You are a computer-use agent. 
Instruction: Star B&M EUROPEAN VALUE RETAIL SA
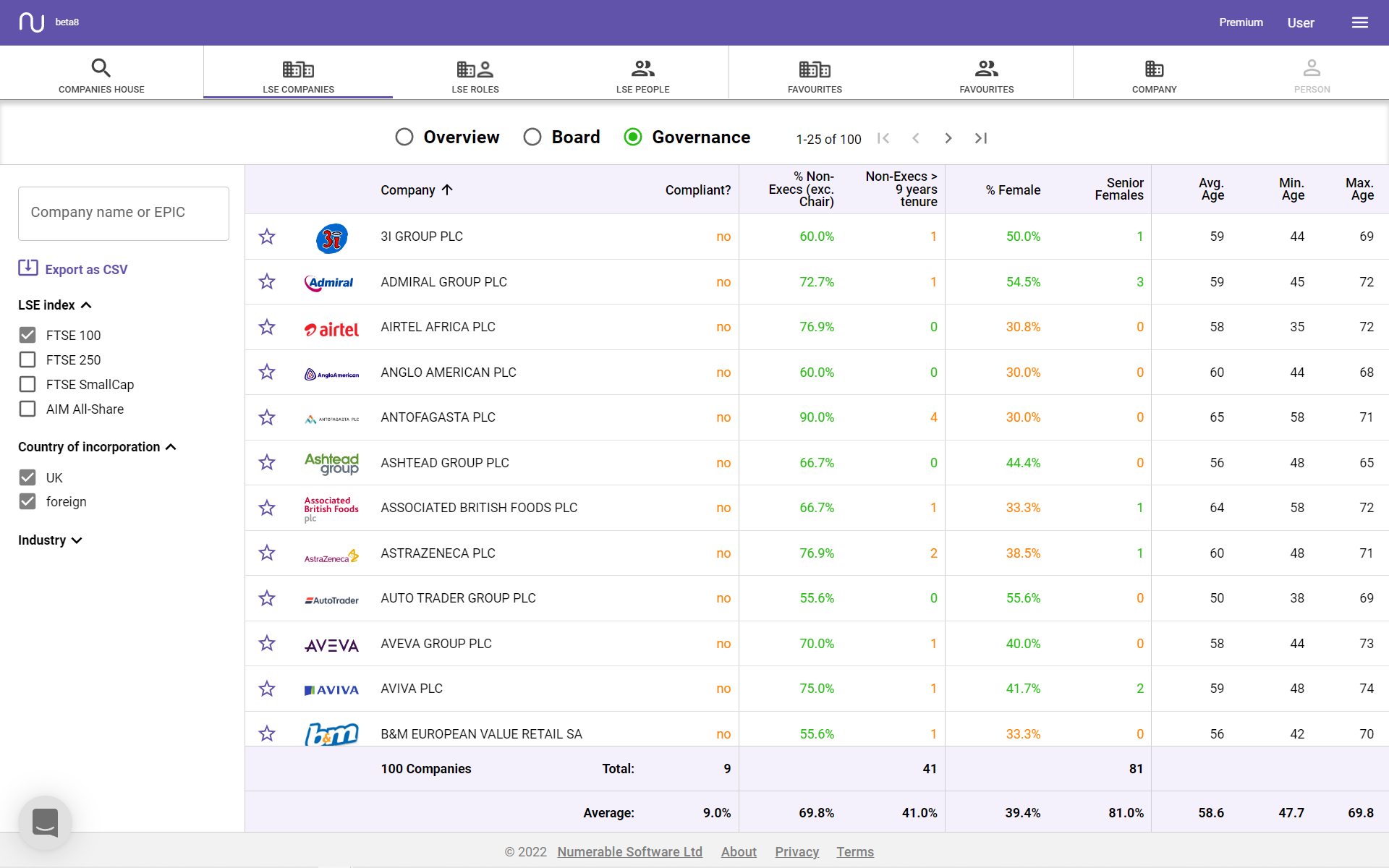point(267,733)
